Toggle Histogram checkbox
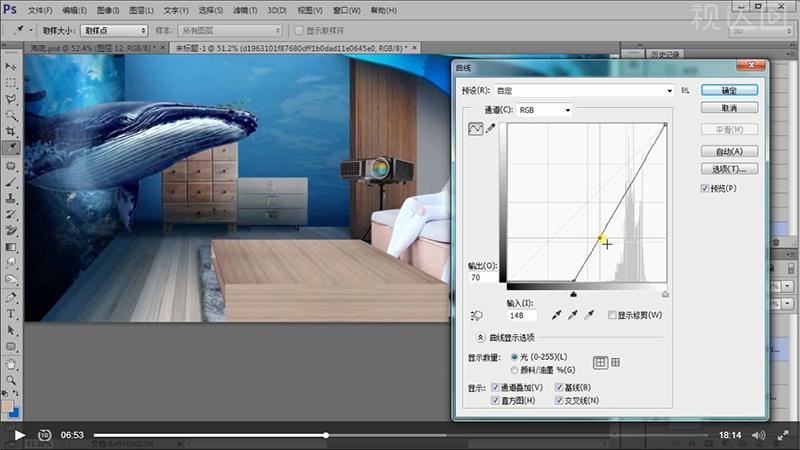800x450 pixels. click(495, 401)
